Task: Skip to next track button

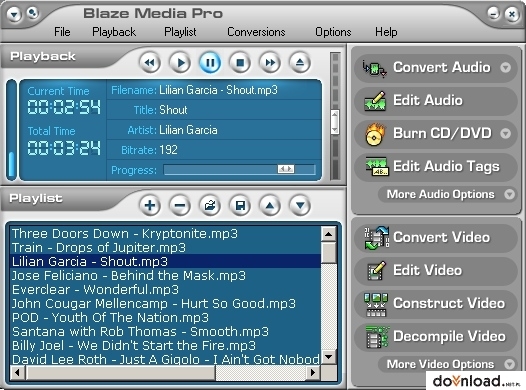Action: point(270,63)
